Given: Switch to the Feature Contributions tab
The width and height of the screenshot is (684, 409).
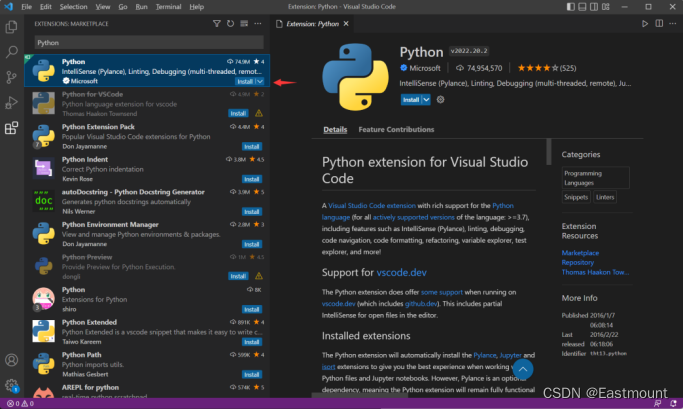Looking at the screenshot, I should [x=396, y=130].
